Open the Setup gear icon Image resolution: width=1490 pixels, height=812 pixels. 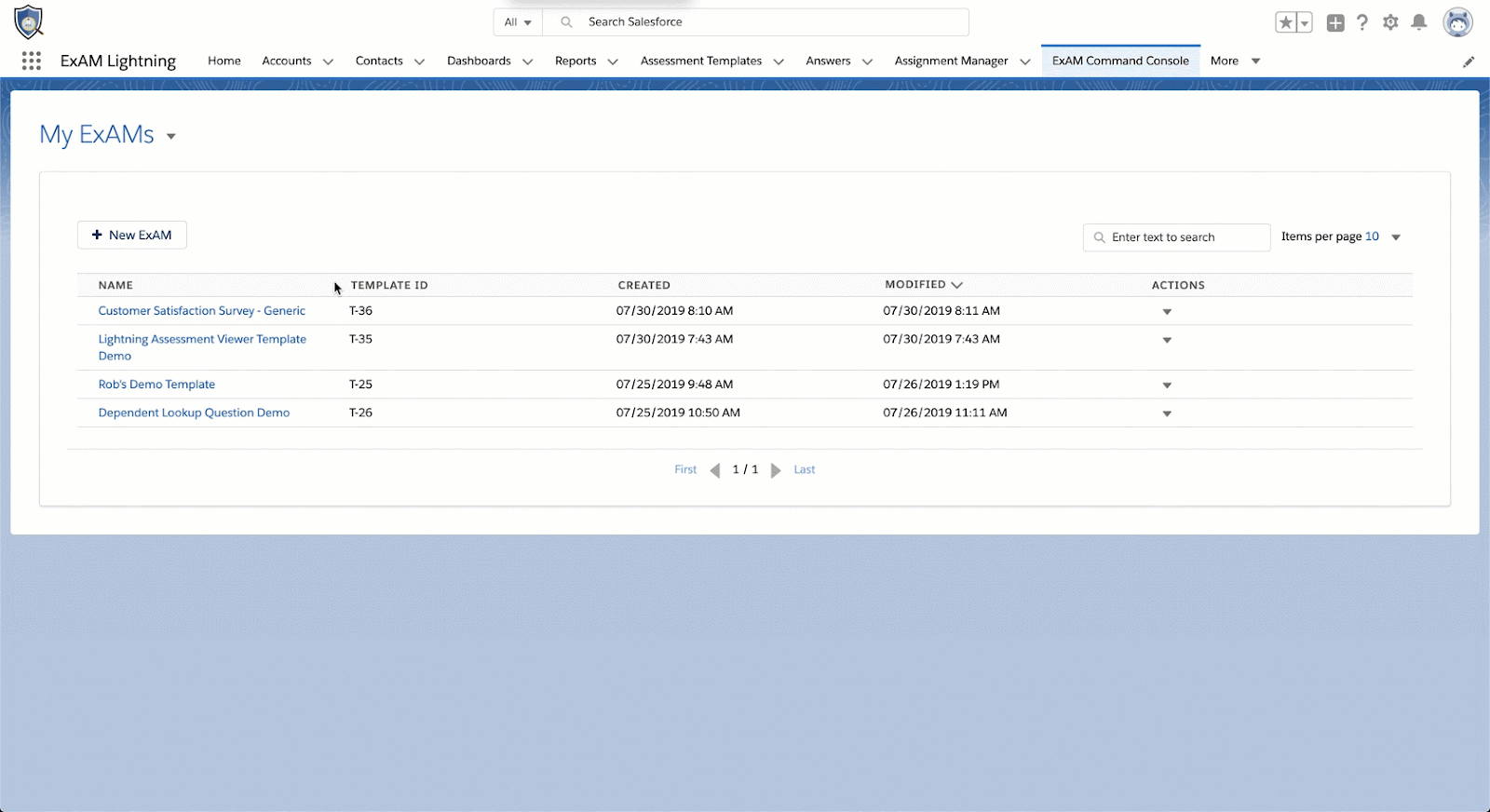click(1390, 22)
